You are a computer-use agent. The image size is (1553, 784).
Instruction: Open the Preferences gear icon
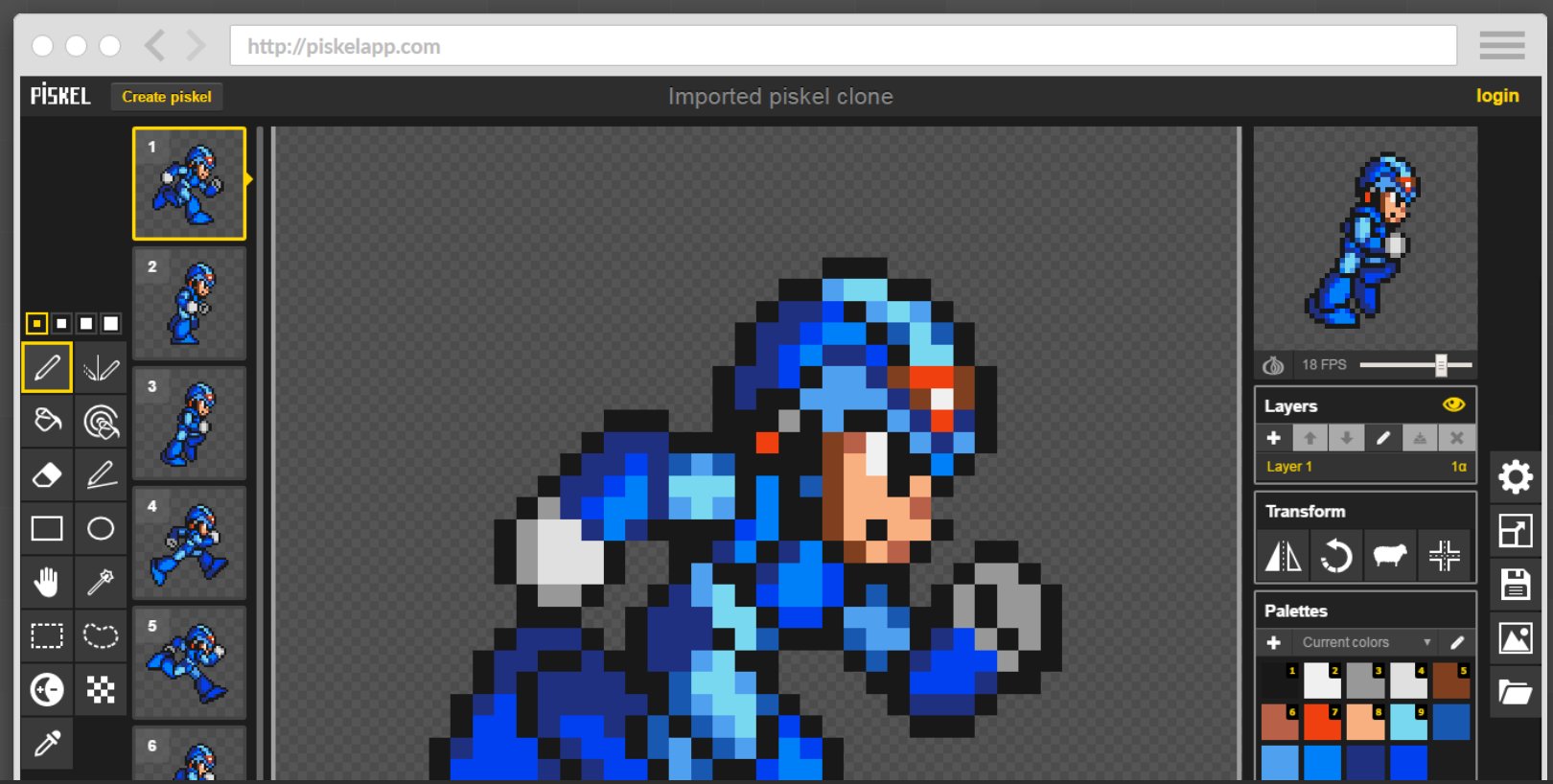click(x=1516, y=476)
